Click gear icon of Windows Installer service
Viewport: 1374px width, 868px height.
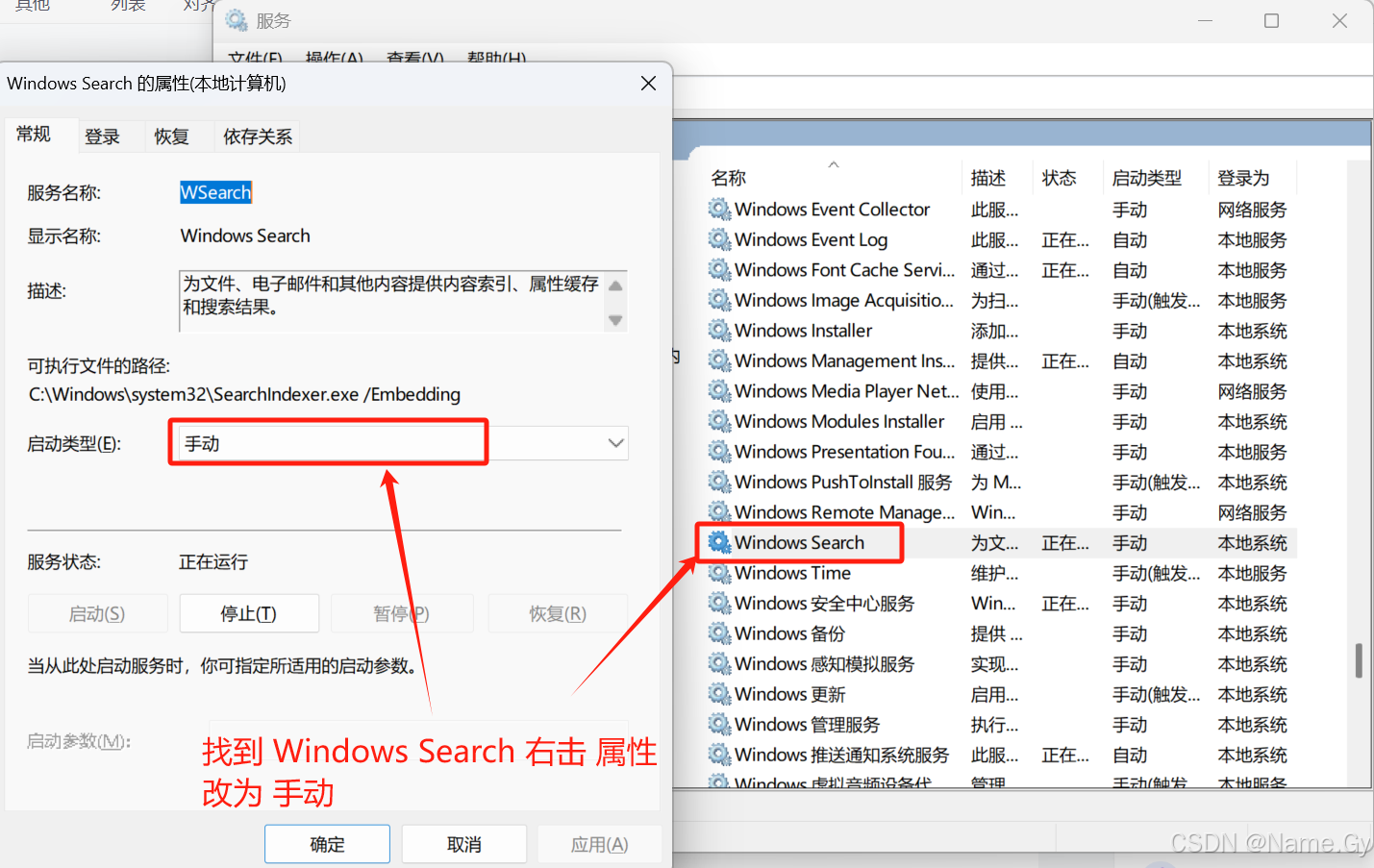coord(719,330)
